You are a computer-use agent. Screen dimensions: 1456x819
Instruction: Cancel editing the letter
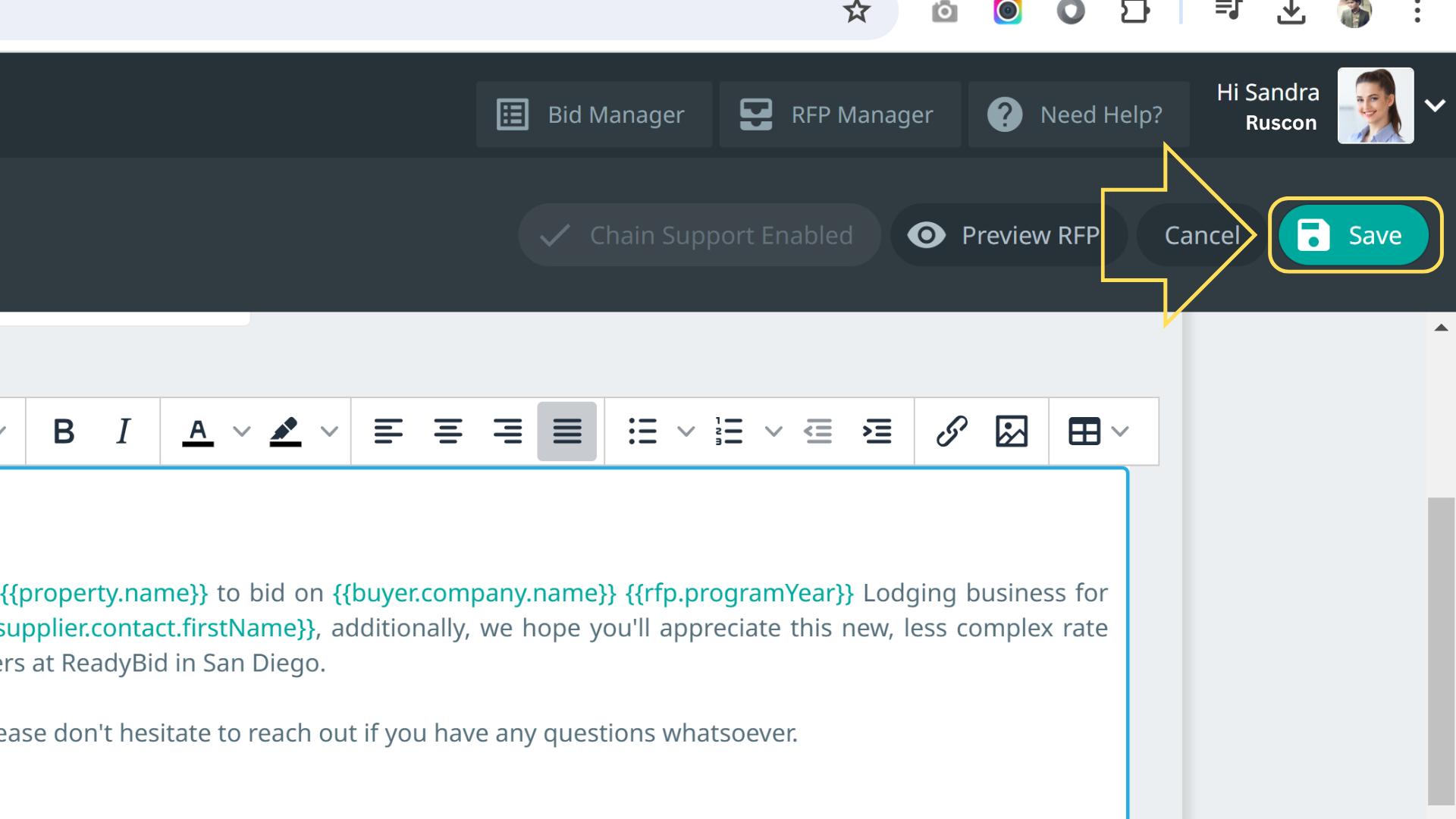pos(1201,235)
